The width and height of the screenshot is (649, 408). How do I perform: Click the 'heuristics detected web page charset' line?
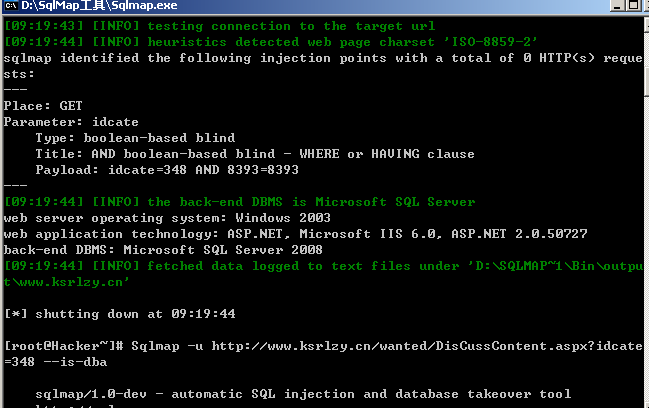tap(271, 42)
